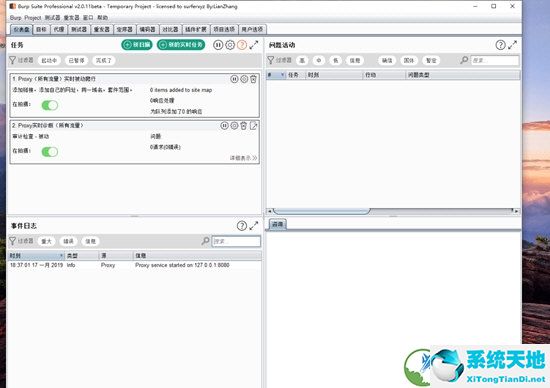Toggle the 已暂停 paused filter in Tasks
This screenshot has height=388, width=550.
[x=76, y=60]
